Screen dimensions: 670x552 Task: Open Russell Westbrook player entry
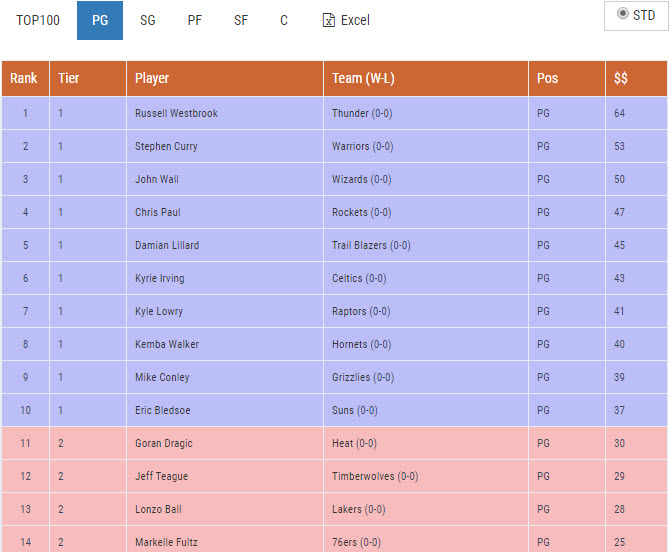point(176,113)
